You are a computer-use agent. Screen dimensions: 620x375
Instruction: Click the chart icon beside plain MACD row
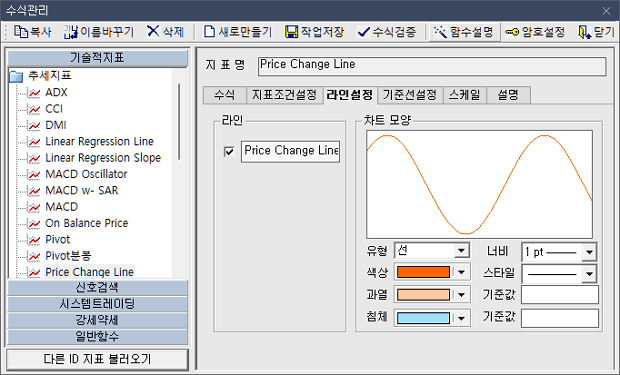pyautogui.click(x=34, y=207)
